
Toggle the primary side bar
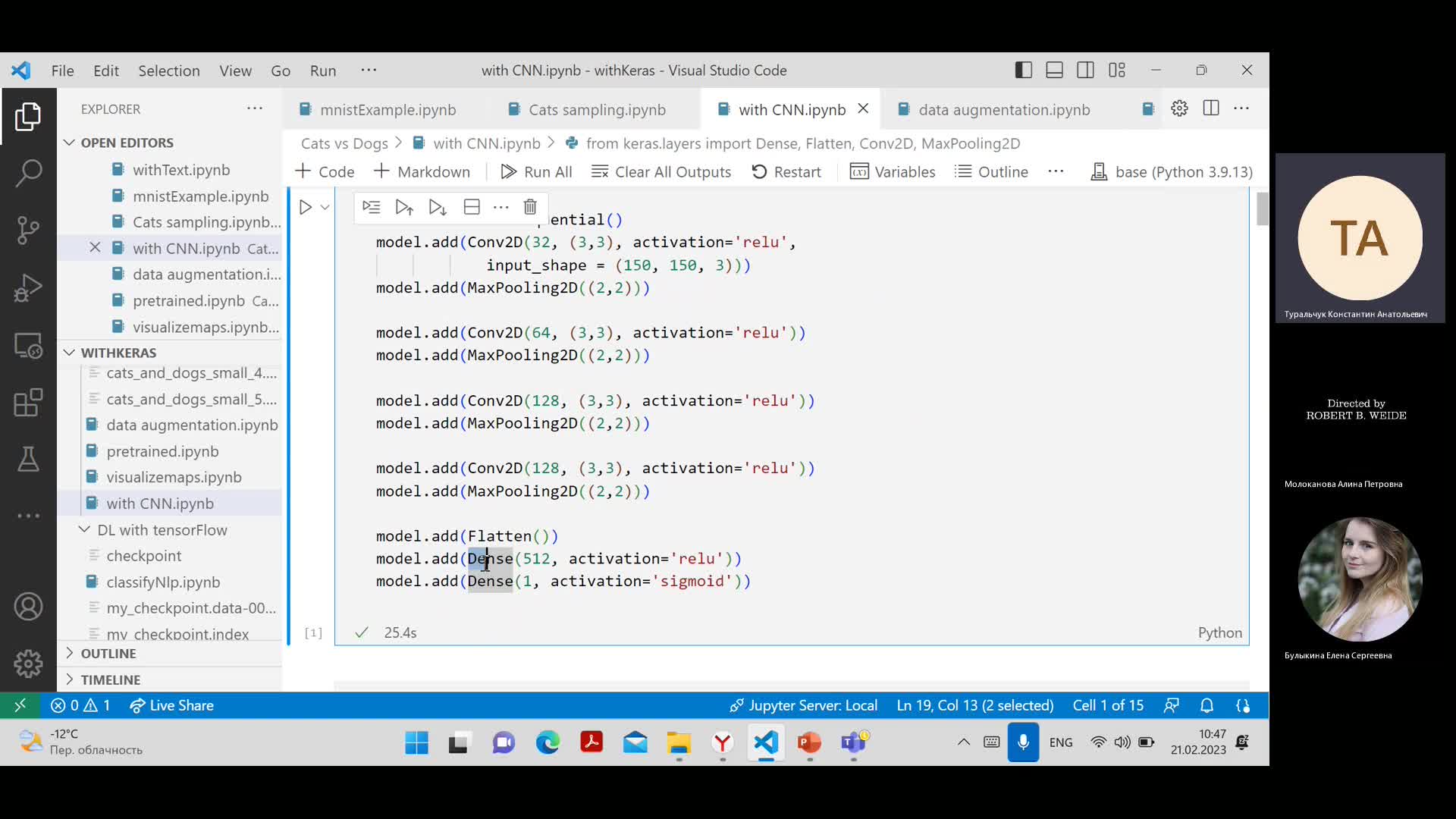(x=1024, y=70)
